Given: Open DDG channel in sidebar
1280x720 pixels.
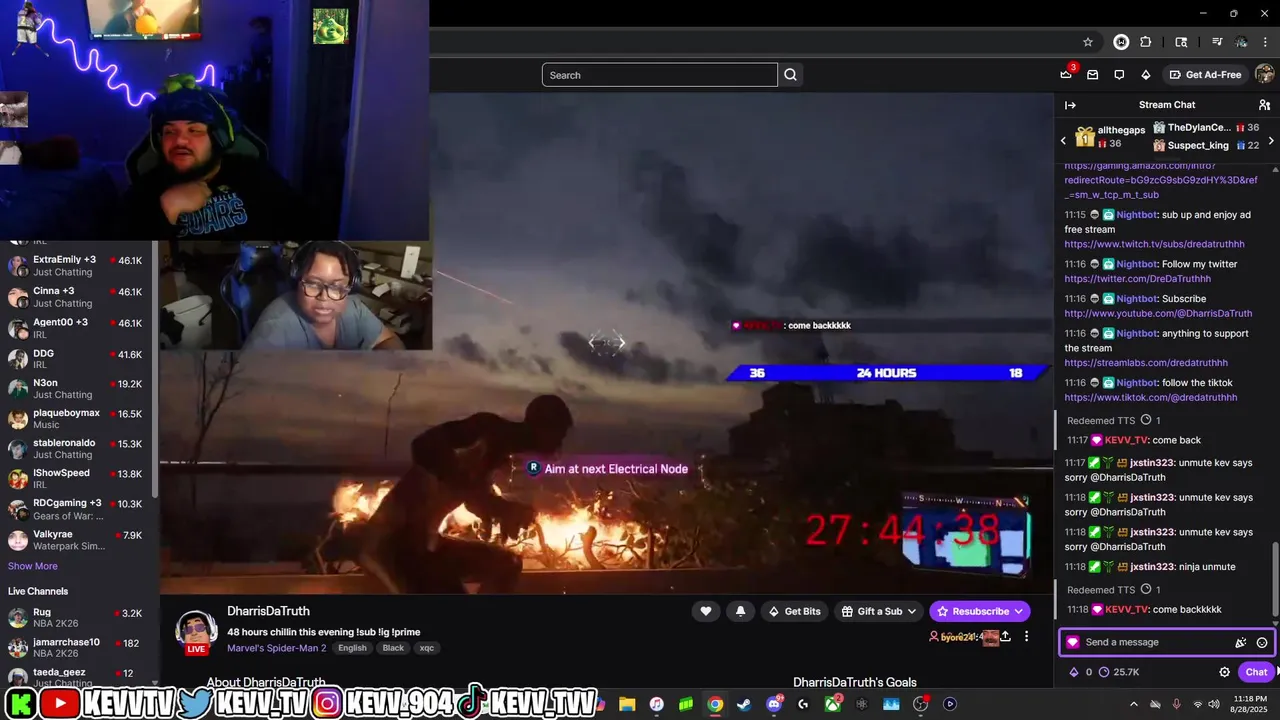Looking at the screenshot, I should click(x=76, y=359).
